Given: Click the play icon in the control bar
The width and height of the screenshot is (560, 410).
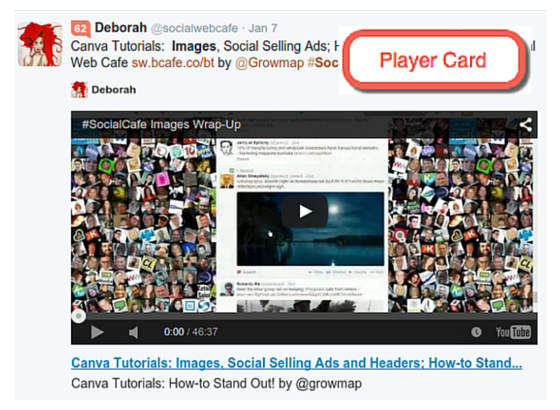Looking at the screenshot, I should pyautogui.click(x=97, y=332).
